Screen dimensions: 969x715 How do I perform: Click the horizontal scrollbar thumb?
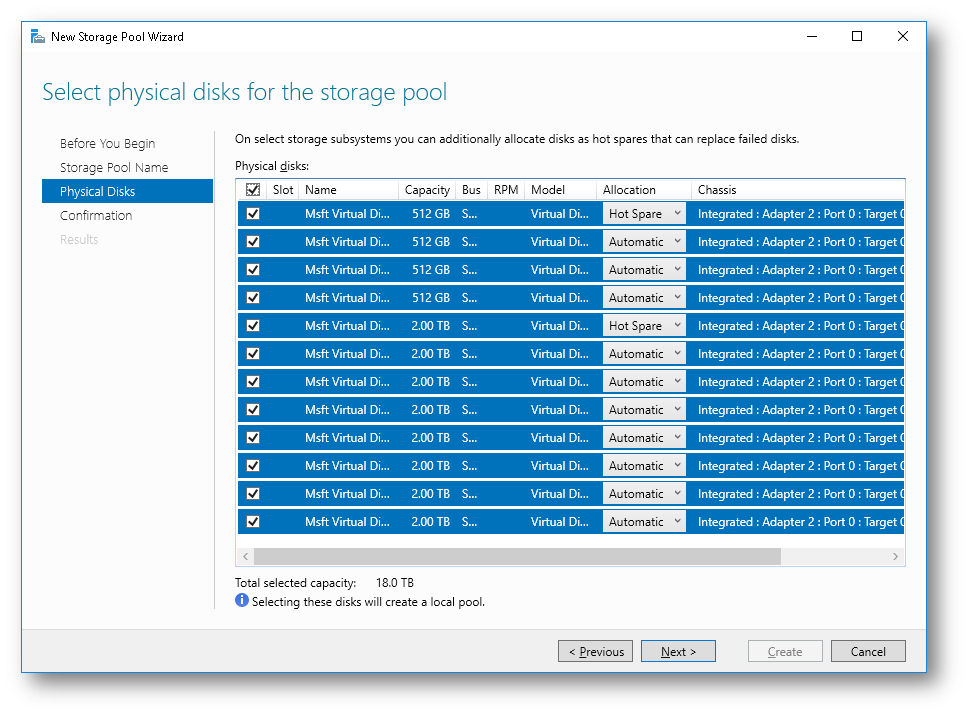coord(516,557)
